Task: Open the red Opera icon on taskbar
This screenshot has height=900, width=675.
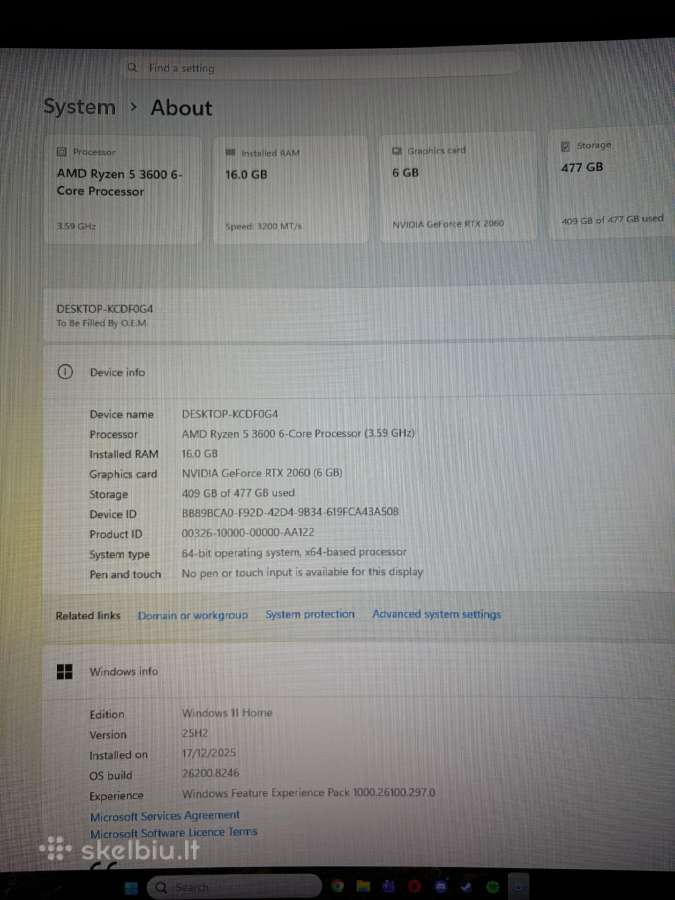Action: point(415,887)
